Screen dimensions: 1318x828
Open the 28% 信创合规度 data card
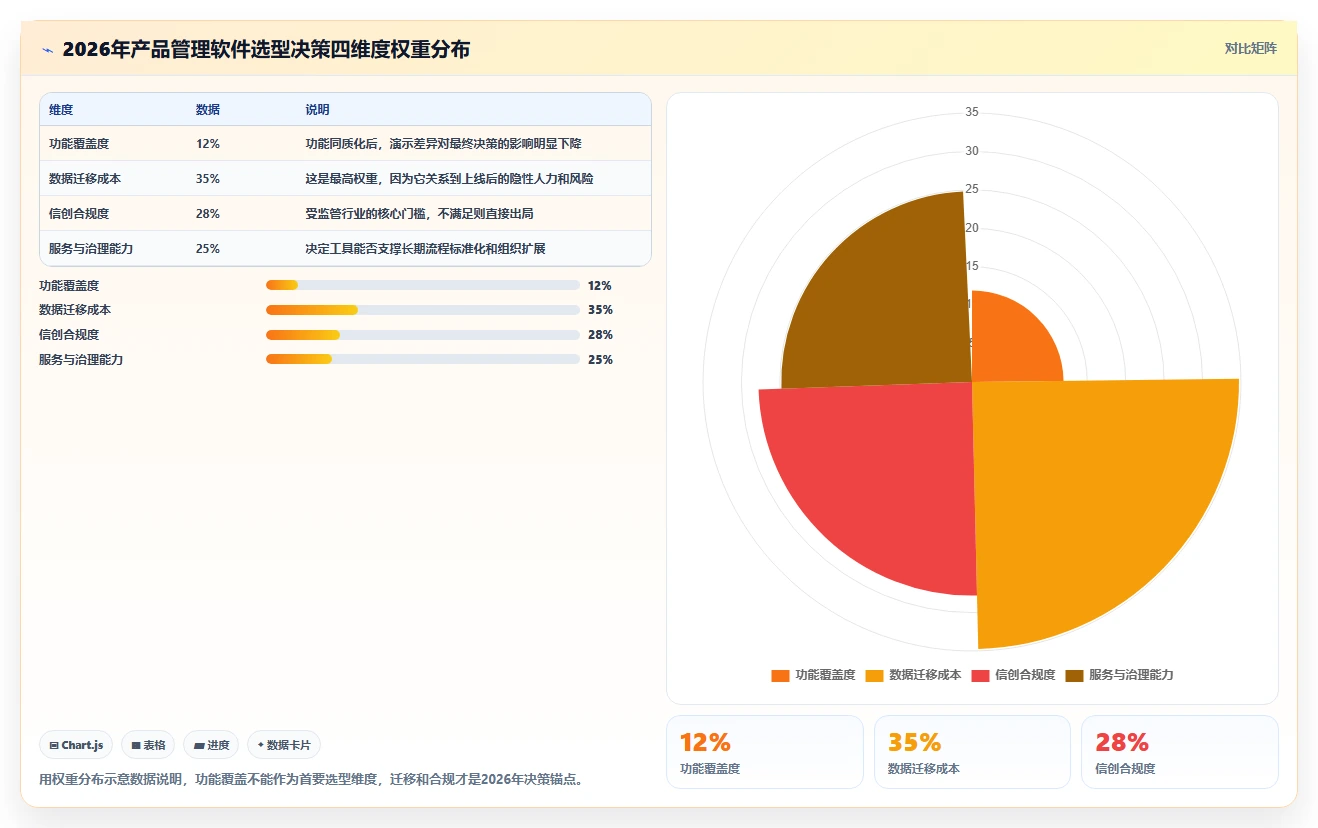click(1180, 752)
